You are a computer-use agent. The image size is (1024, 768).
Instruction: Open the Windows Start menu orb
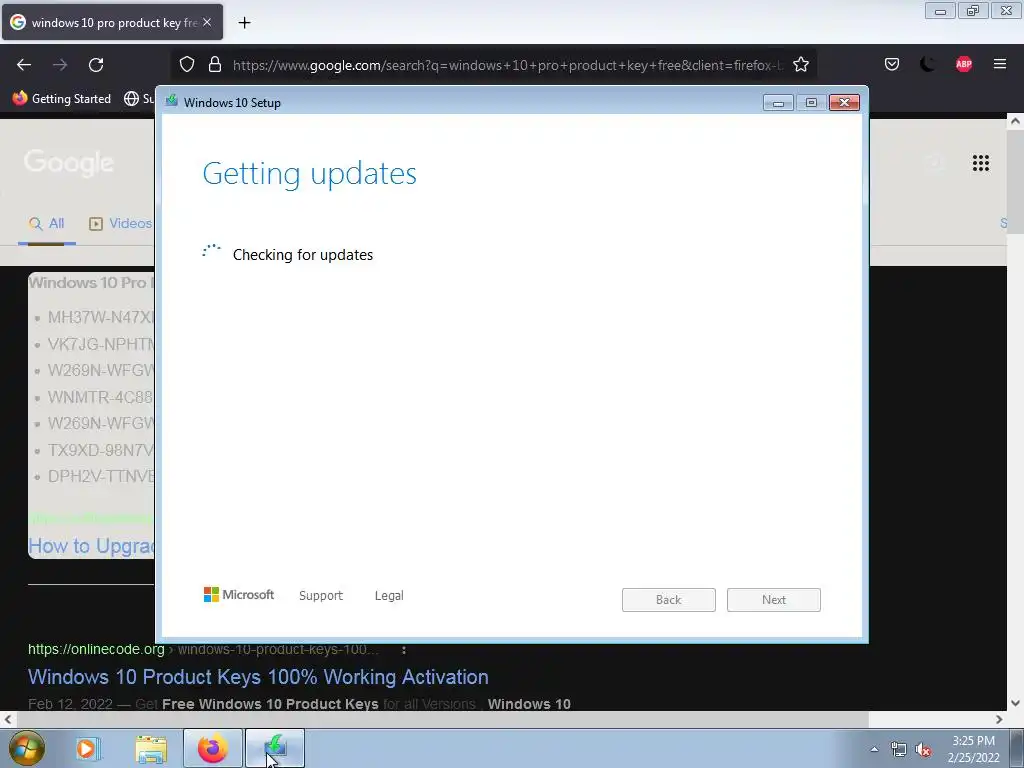coord(27,748)
